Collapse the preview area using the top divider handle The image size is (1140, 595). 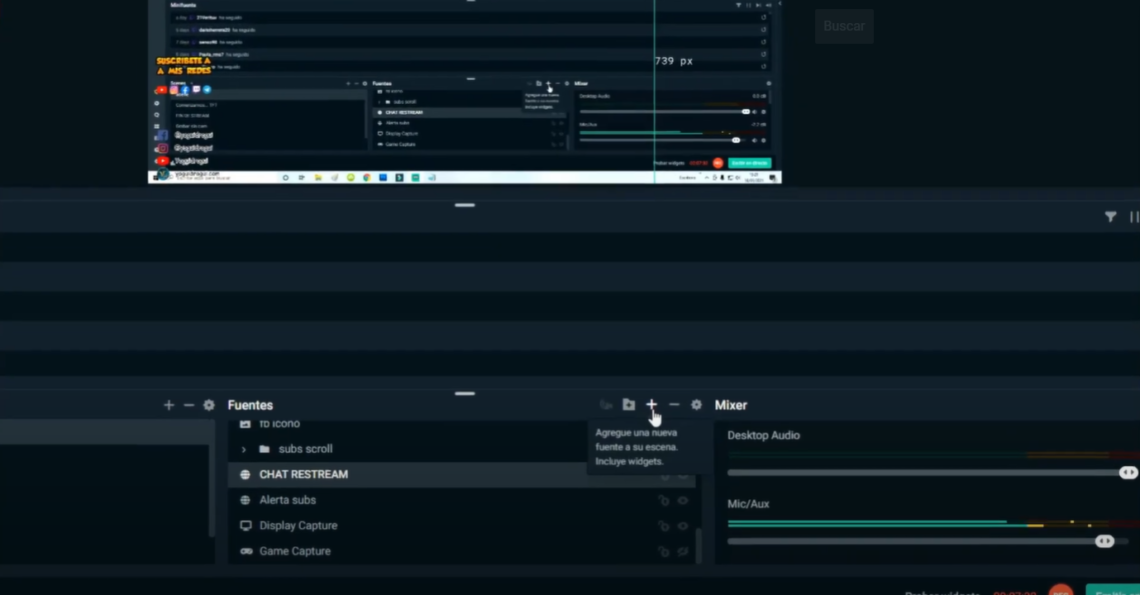[464, 204]
